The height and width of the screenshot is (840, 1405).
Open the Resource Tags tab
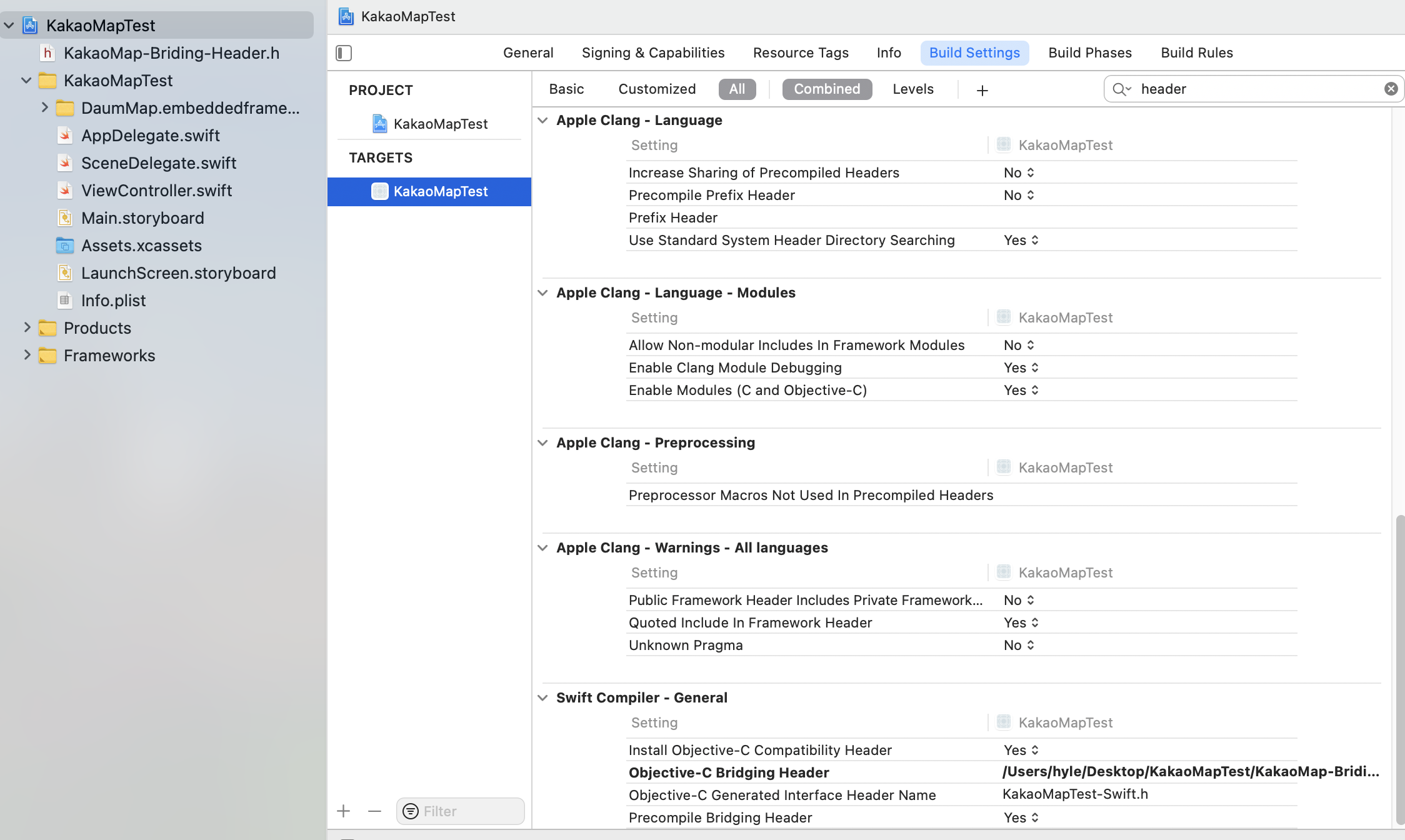(x=801, y=53)
